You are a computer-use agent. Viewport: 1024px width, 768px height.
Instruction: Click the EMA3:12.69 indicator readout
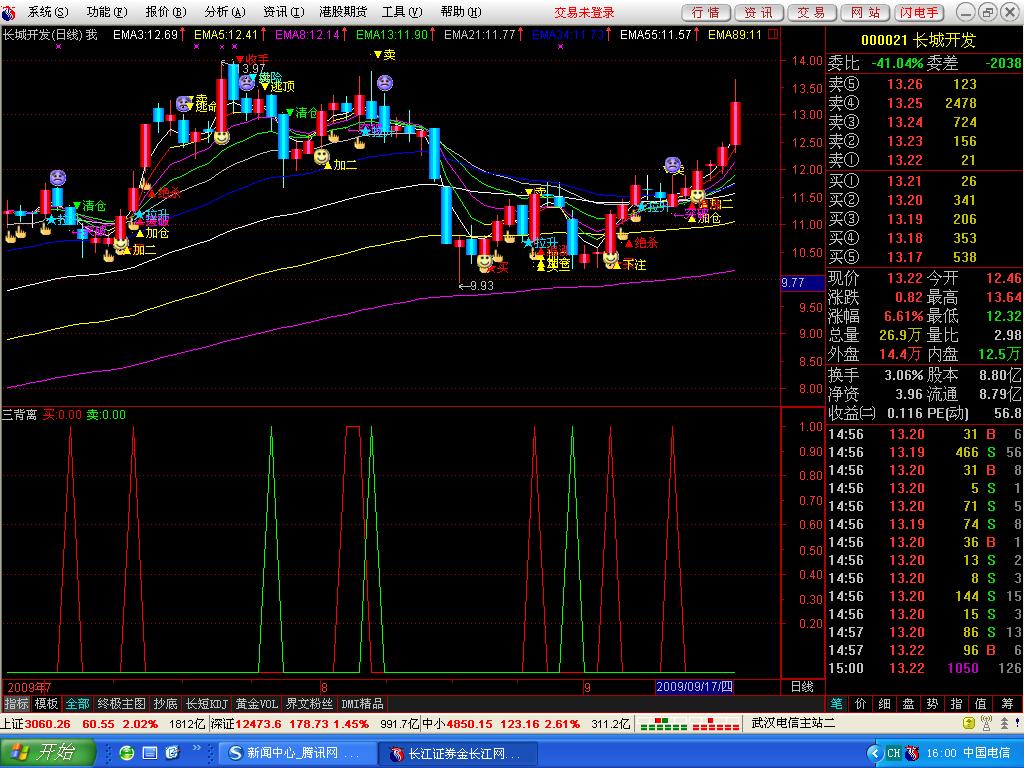pos(145,35)
